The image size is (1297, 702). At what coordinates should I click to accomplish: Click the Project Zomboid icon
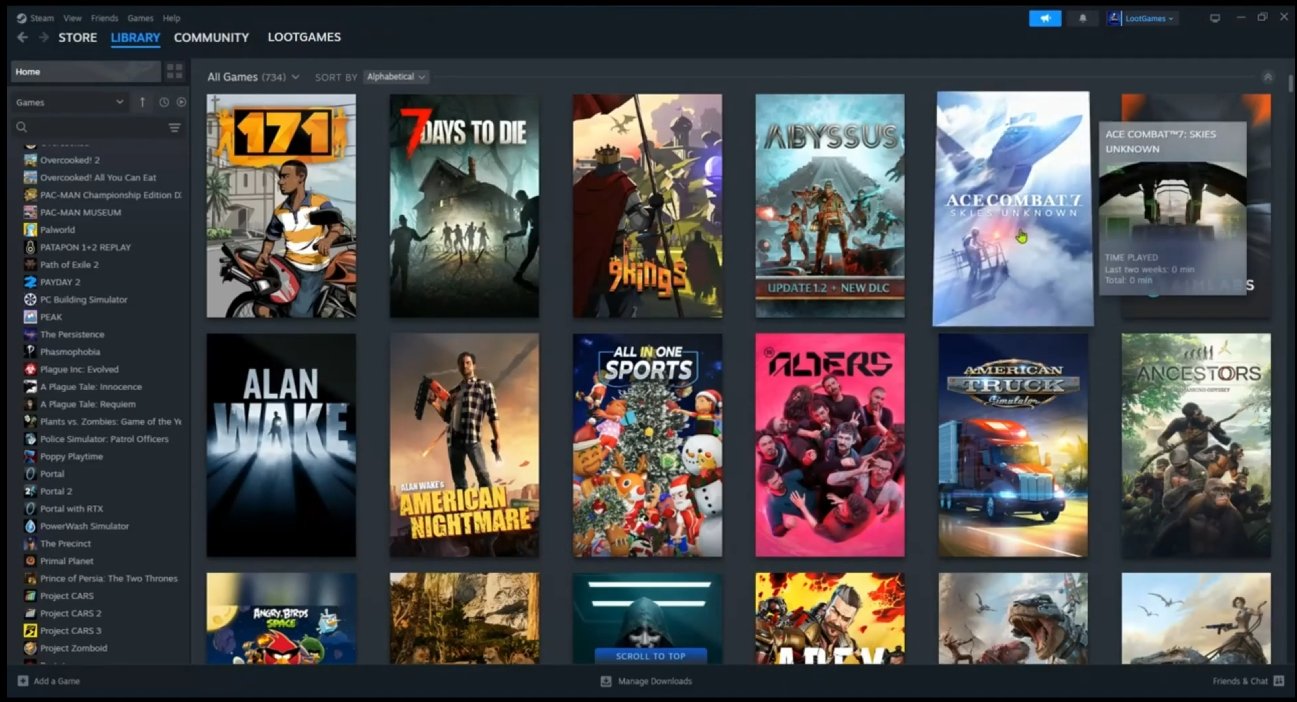(x=31, y=648)
